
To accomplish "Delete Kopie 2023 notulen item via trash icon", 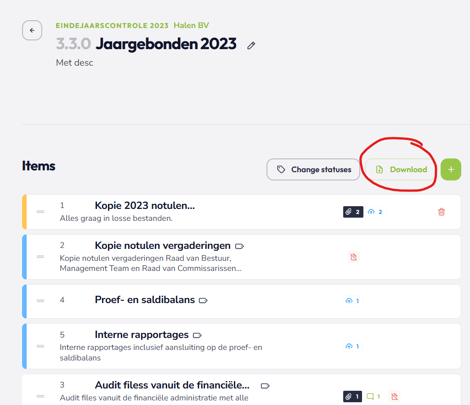I will 441,212.
